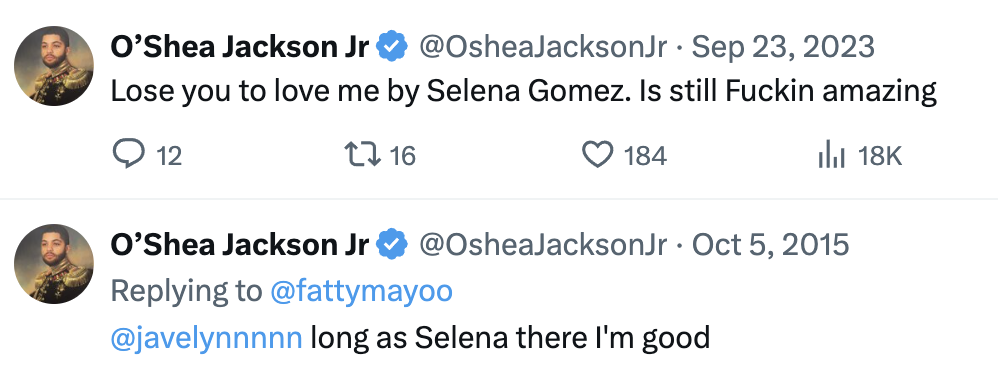Click verified badge on the 2015 tweet

coord(393,245)
